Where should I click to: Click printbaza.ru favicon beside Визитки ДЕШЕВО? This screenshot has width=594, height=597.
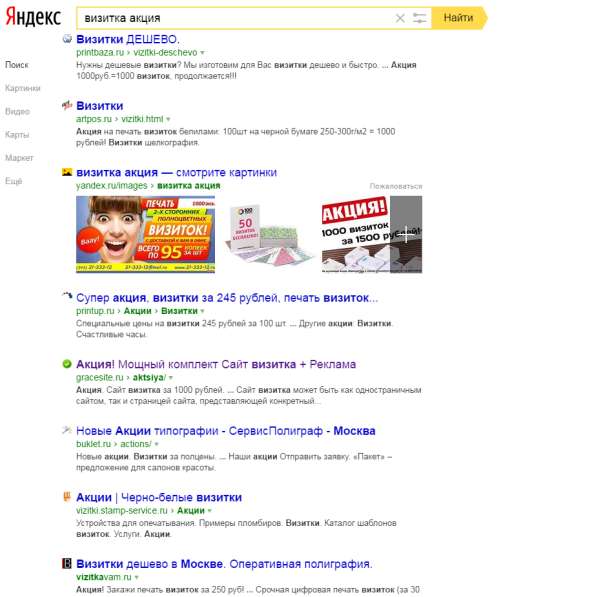pos(67,38)
